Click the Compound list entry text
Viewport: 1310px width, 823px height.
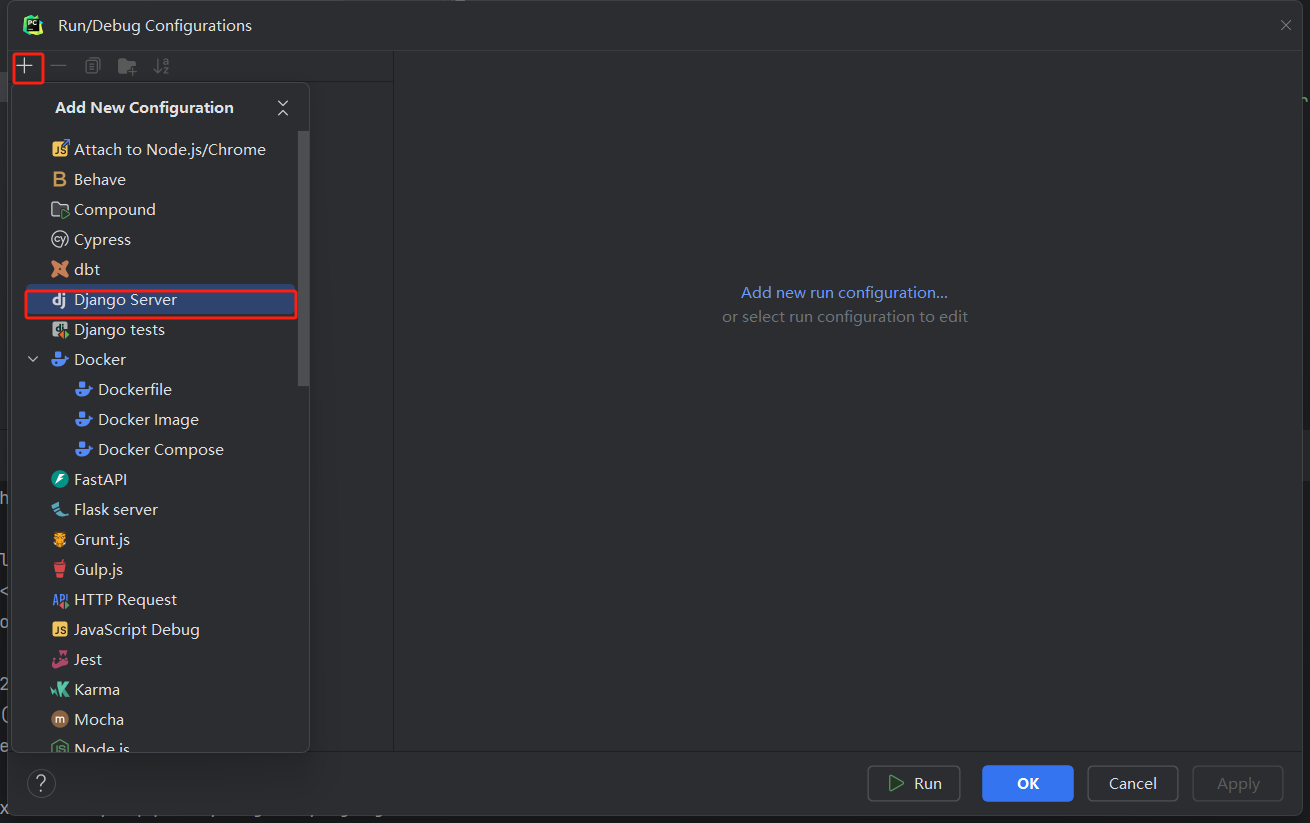tap(115, 210)
